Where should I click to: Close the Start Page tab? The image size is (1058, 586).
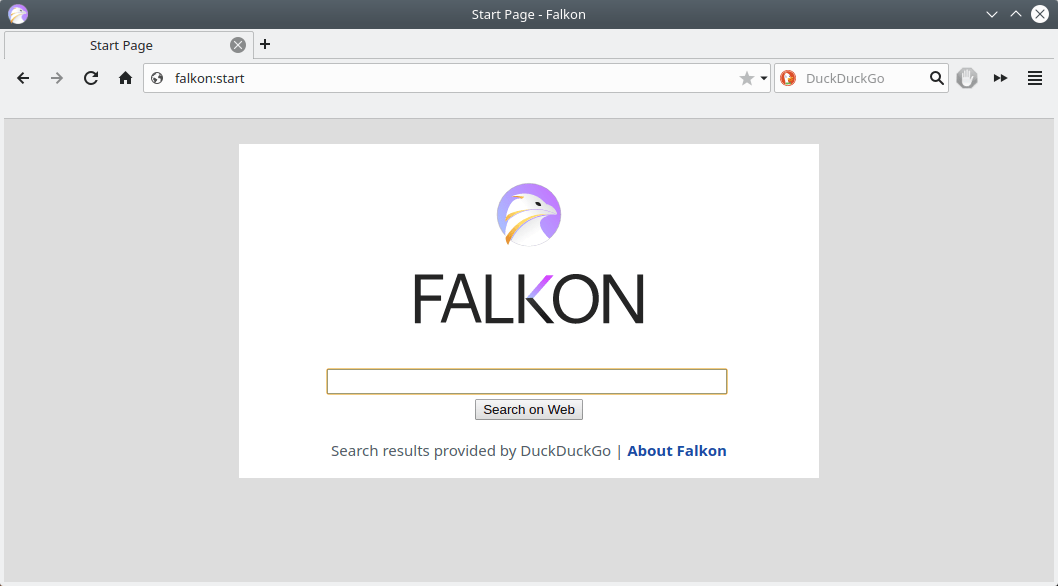tap(238, 45)
